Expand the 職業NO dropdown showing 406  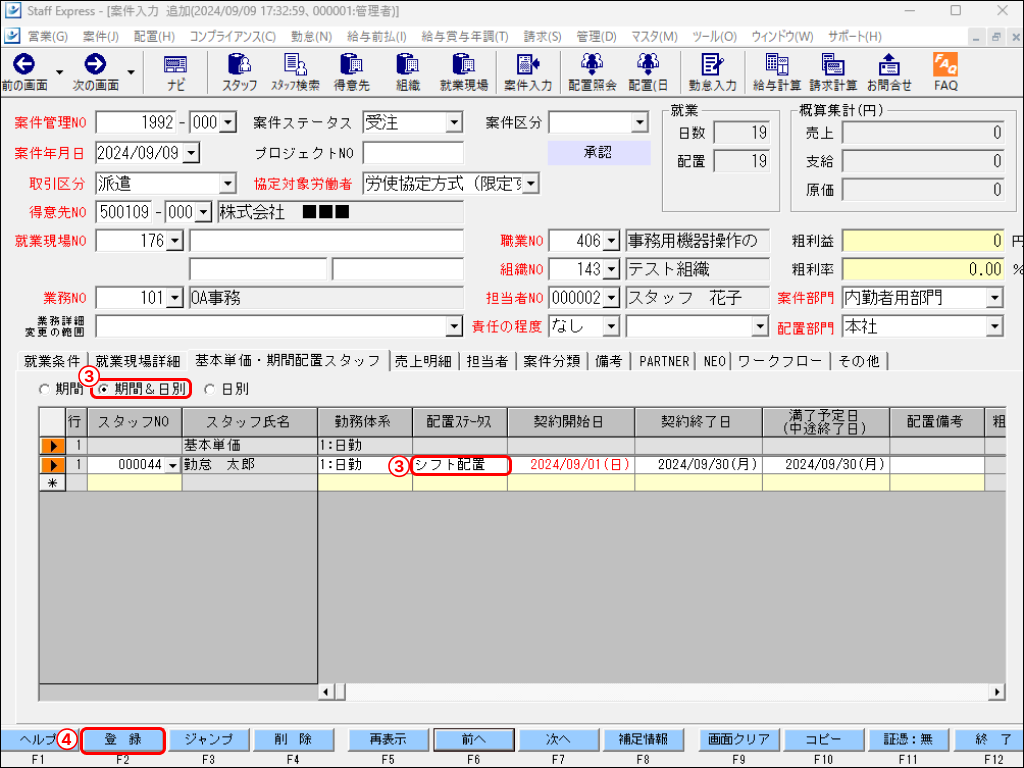[611, 241]
